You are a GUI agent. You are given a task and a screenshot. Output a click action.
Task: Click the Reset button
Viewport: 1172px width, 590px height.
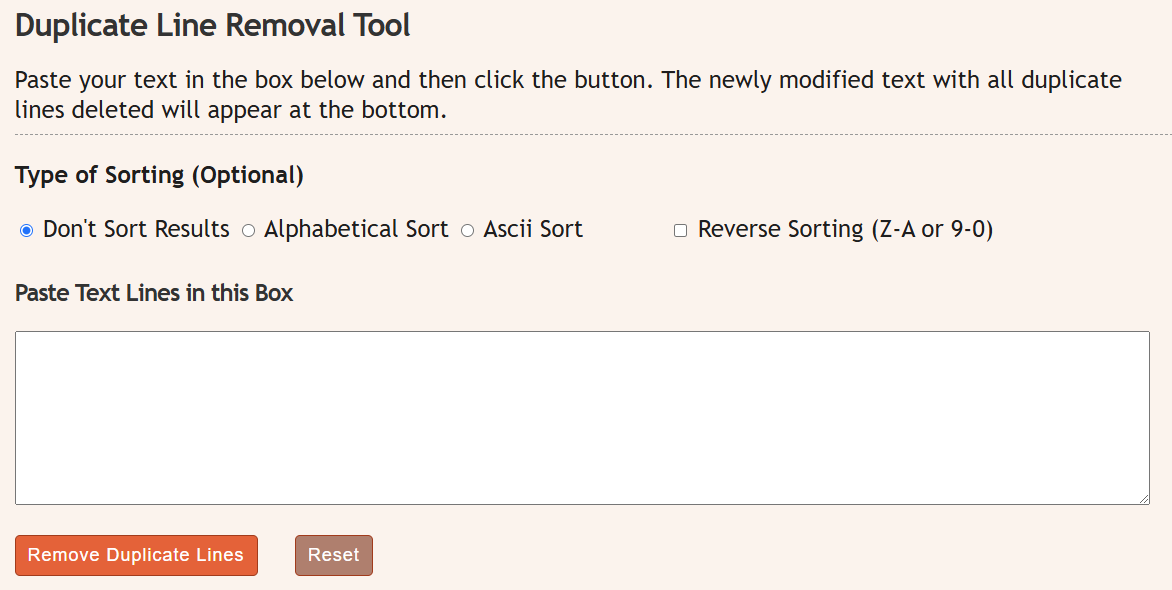click(334, 556)
